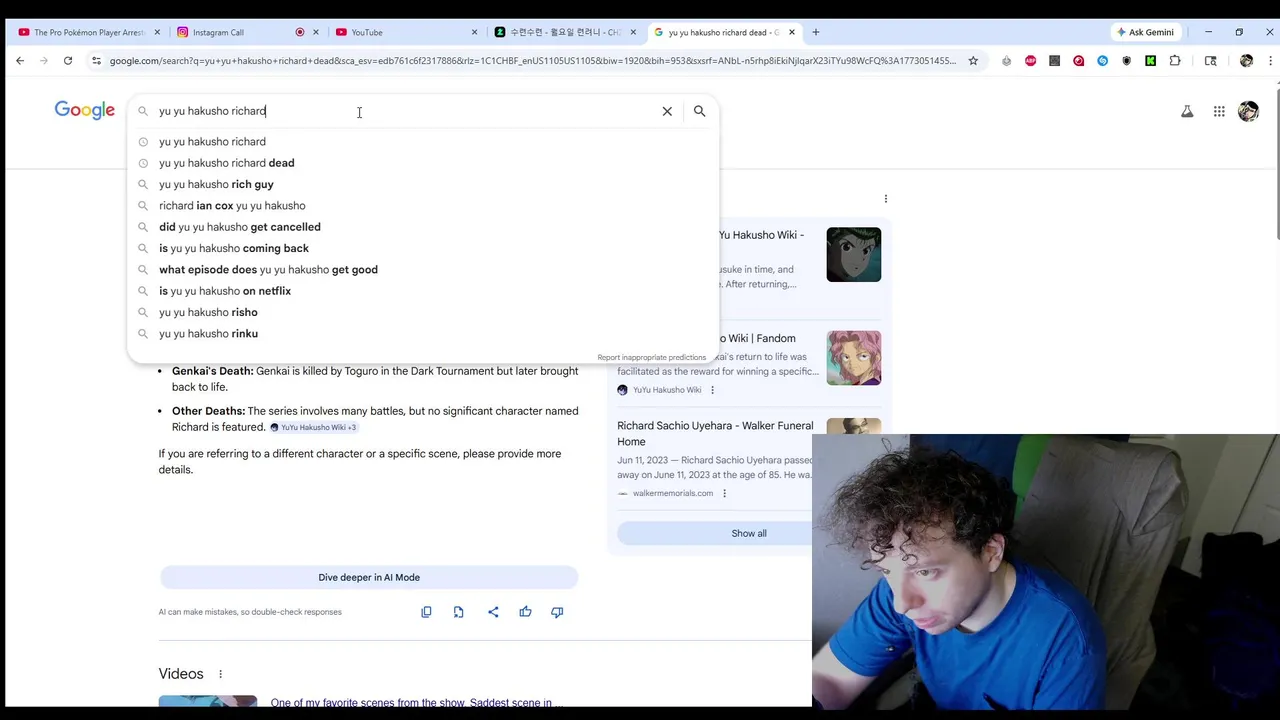Screen dimensions: 1280x720
Task: Open Chrome three-dot menu
Action: click(1270, 61)
